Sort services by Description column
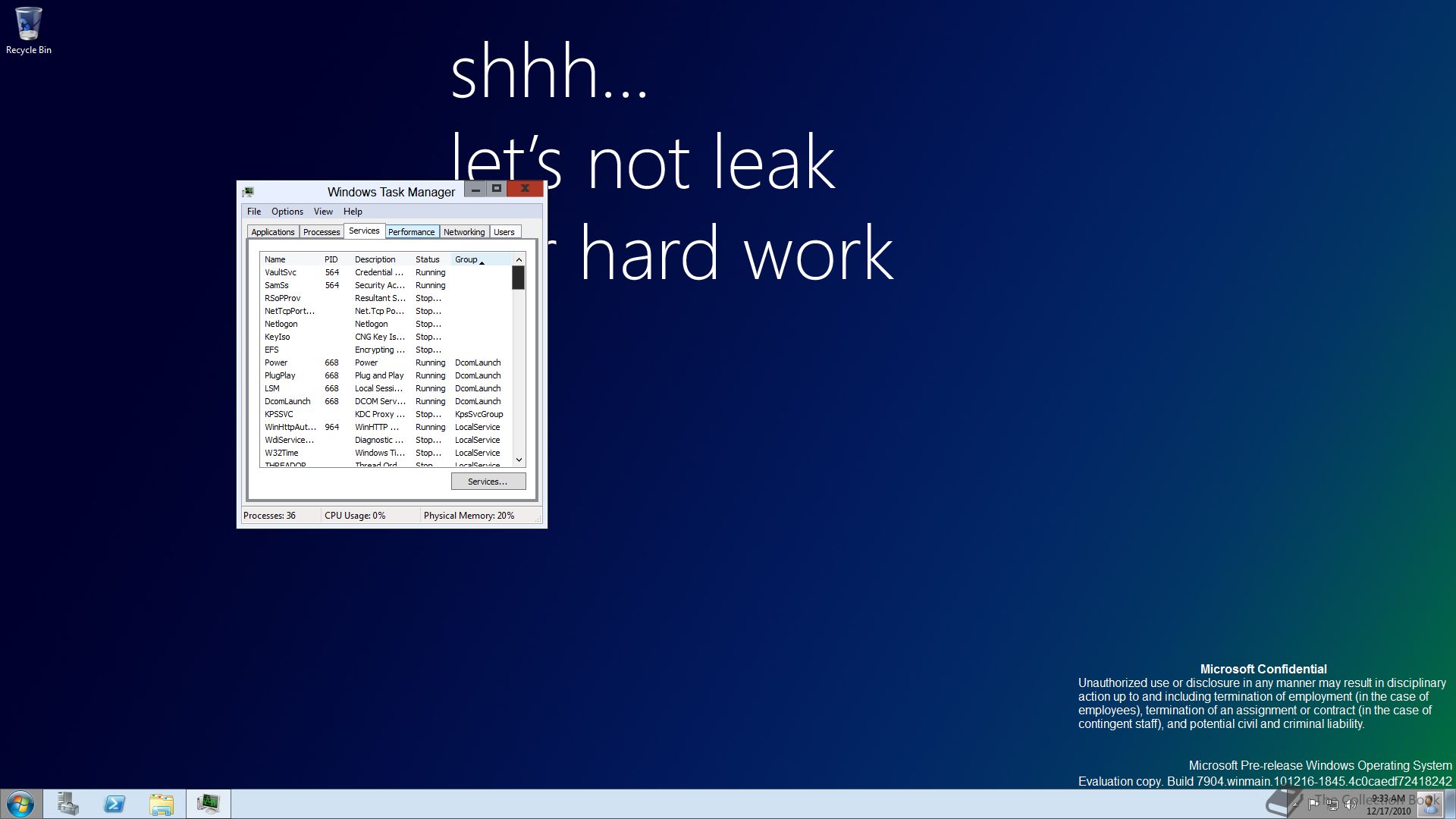The width and height of the screenshot is (1456, 819). 381,259
